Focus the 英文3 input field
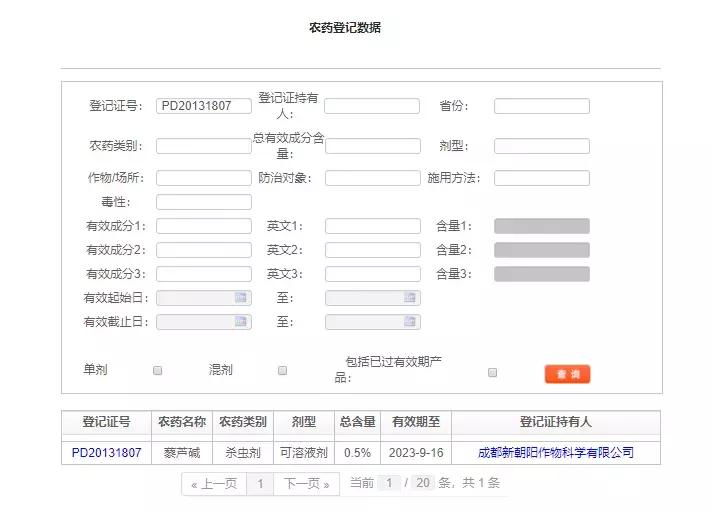 [x=373, y=274]
